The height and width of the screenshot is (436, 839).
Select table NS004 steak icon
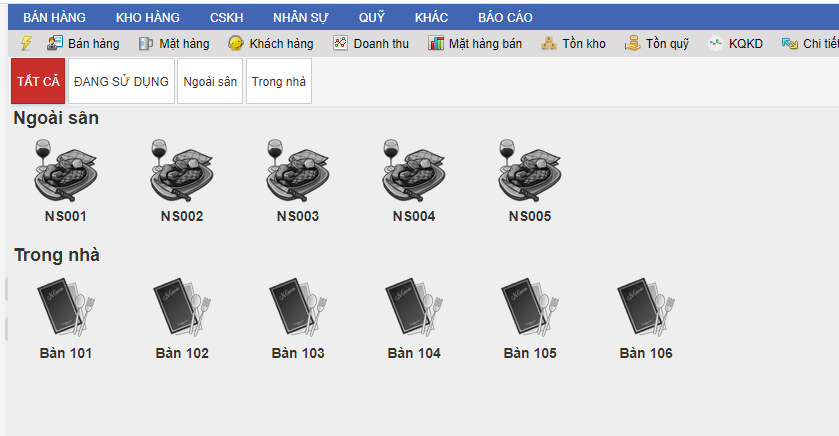pos(414,170)
